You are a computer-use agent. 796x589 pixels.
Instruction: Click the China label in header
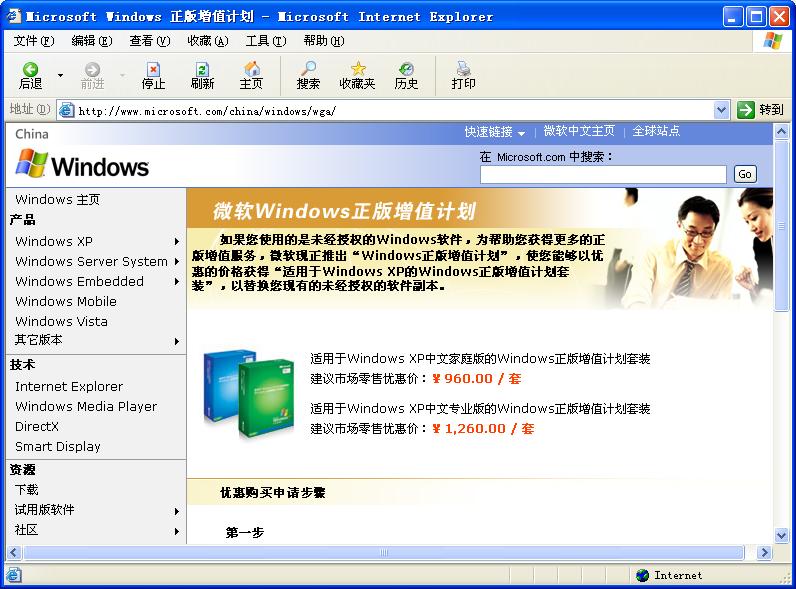(x=32, y=134)
